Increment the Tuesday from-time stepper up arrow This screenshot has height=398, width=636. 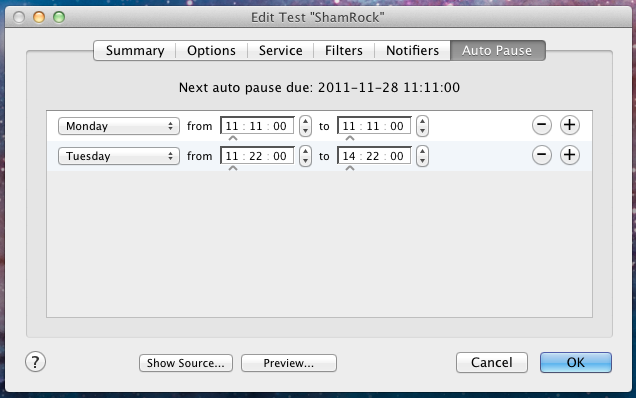[305, 151]
